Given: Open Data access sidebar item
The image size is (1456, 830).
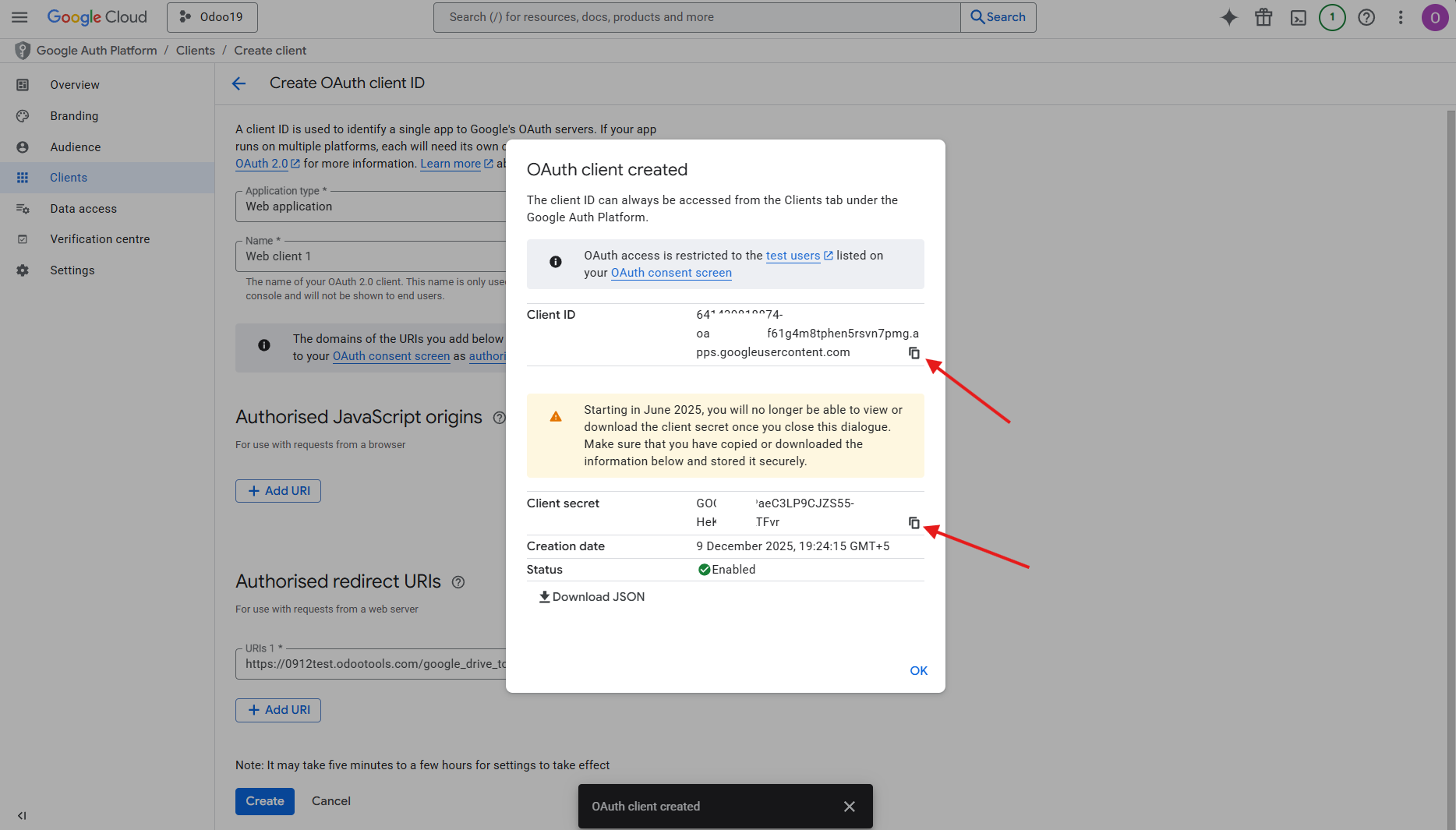Looking at the screenshot, I should 83,209.
